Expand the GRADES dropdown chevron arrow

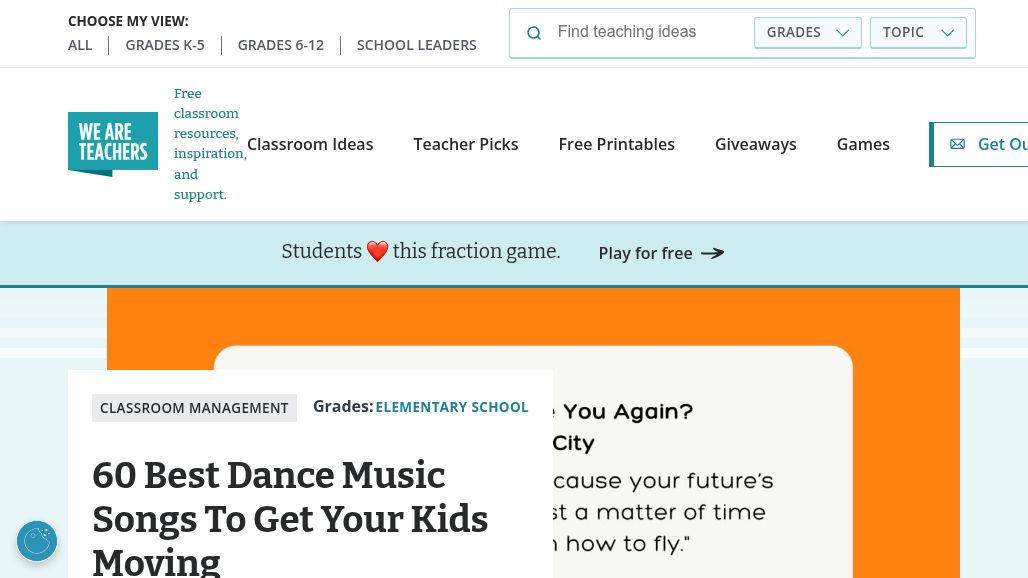coord(842,32)
